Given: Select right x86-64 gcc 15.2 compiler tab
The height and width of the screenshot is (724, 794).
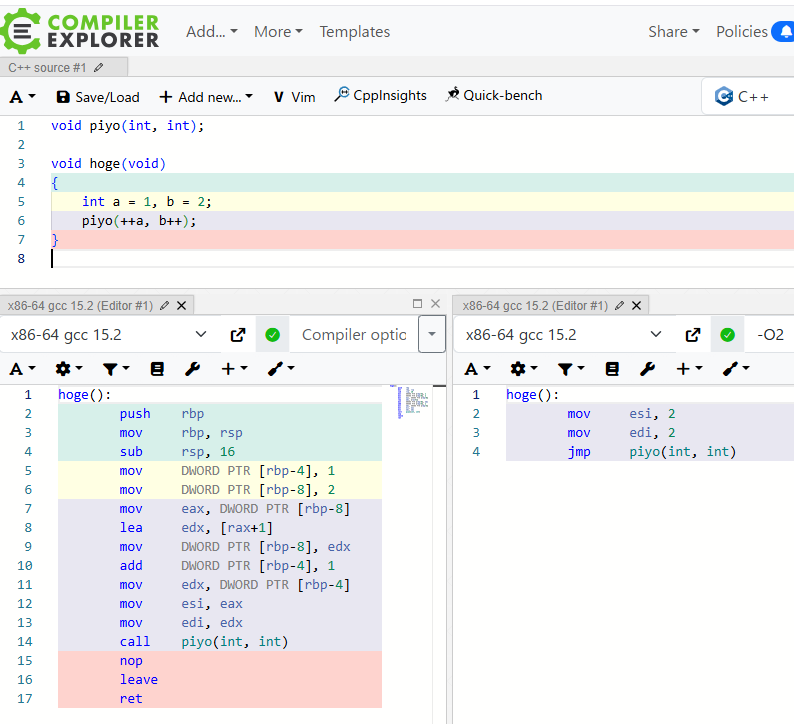Looking at the screenshot, I should tap(535, 305).
